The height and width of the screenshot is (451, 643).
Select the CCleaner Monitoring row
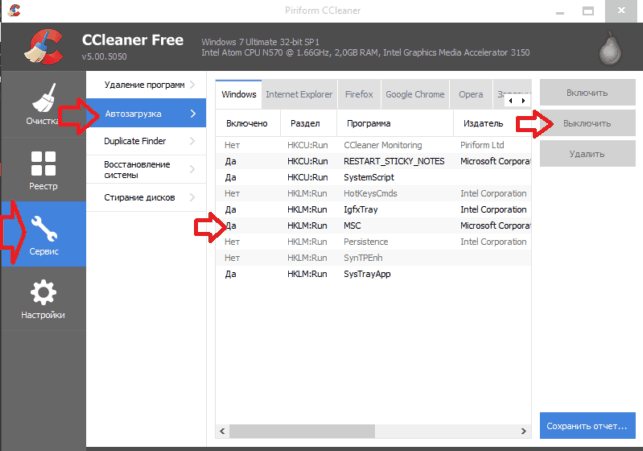click(x=373, y=145)
